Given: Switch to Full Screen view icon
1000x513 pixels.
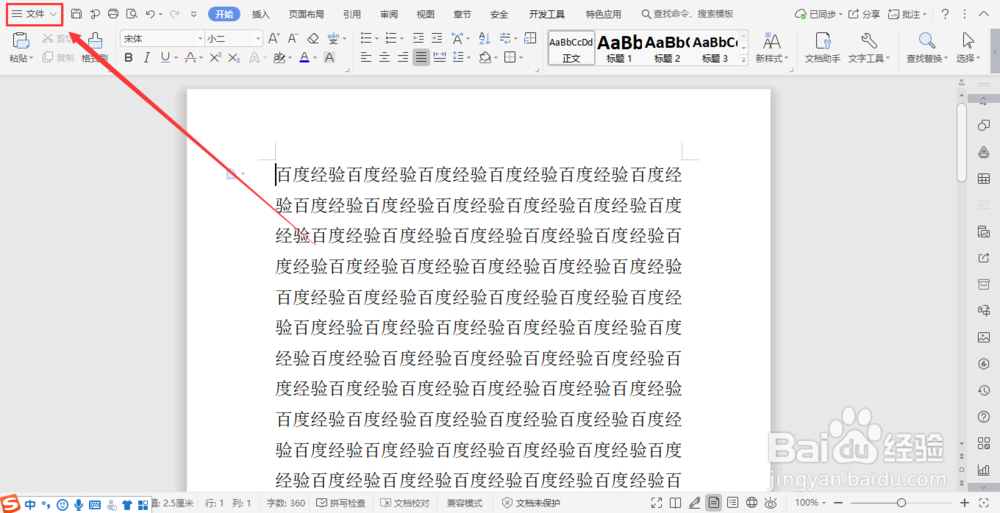Looking at the screenshot, I should tap(656, 503).
